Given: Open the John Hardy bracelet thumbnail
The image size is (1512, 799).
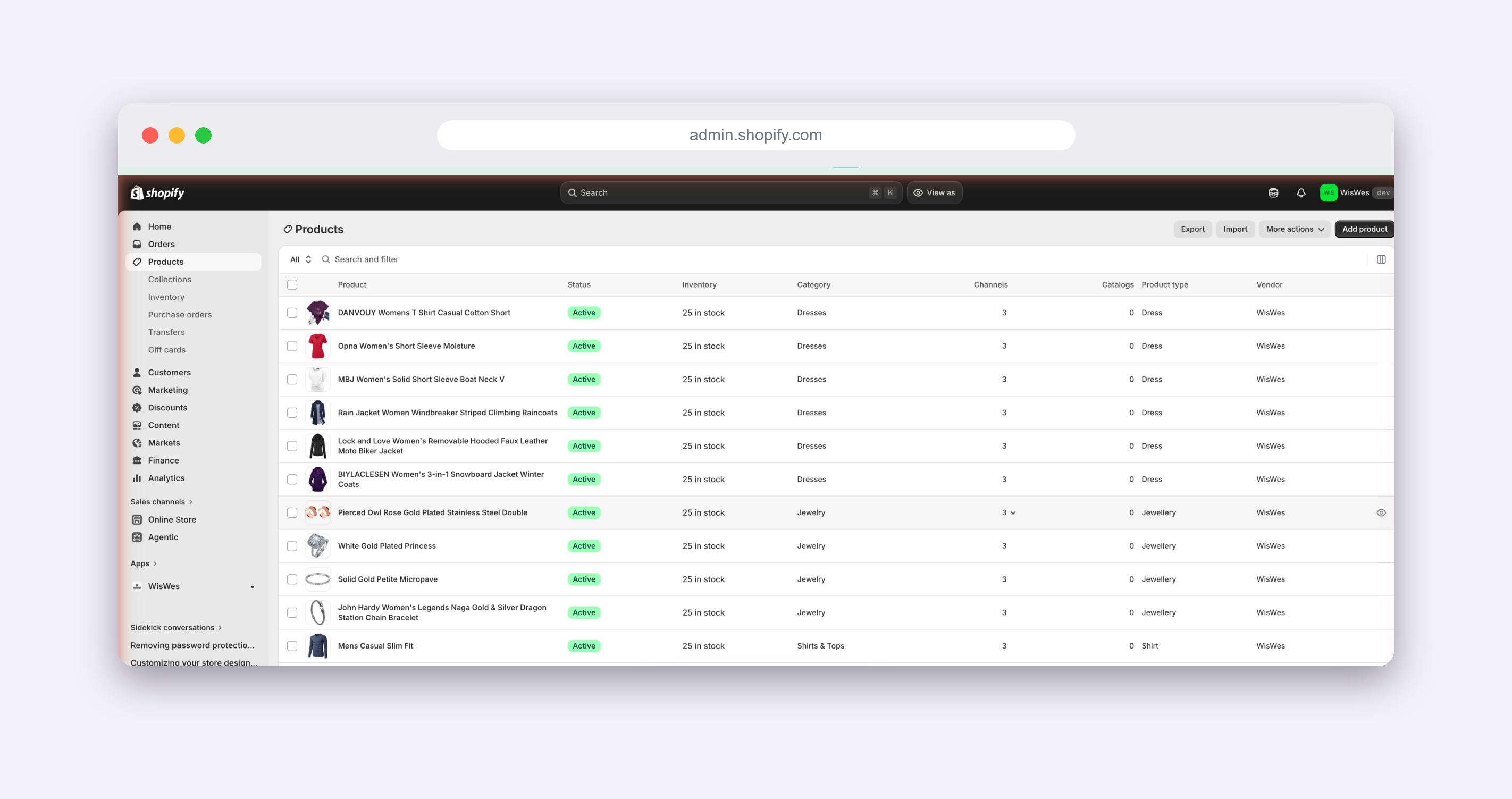Looking at the screenshot, I should click(317, 612).
